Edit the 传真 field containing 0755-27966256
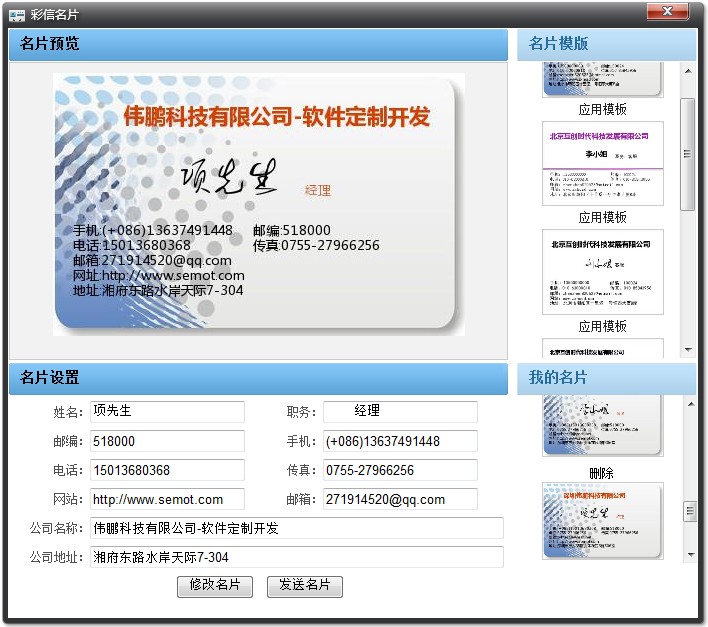Screen dimensions: 708x627 [400, 470]
